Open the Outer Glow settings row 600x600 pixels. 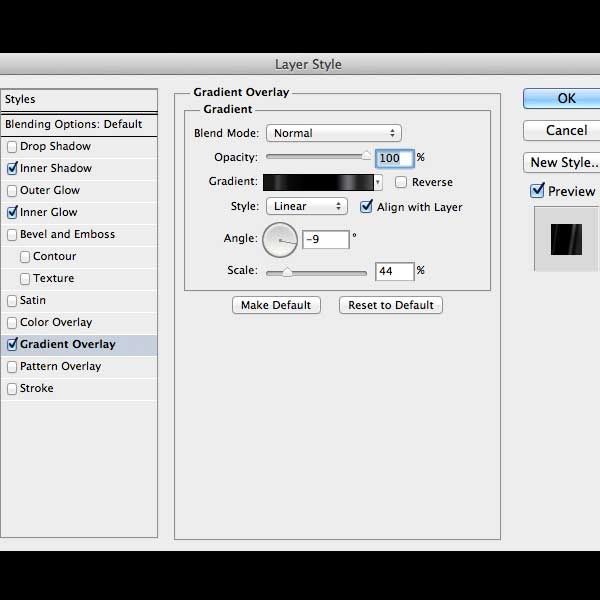coord(79,191)
